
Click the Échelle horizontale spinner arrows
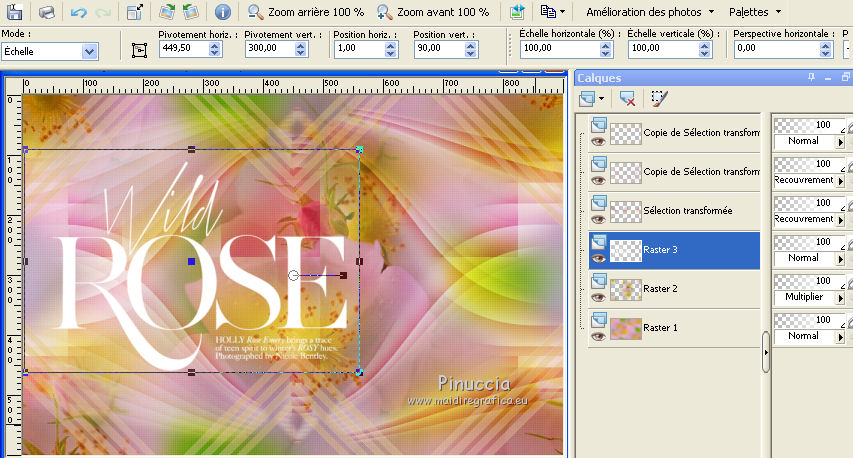point(605,49)
